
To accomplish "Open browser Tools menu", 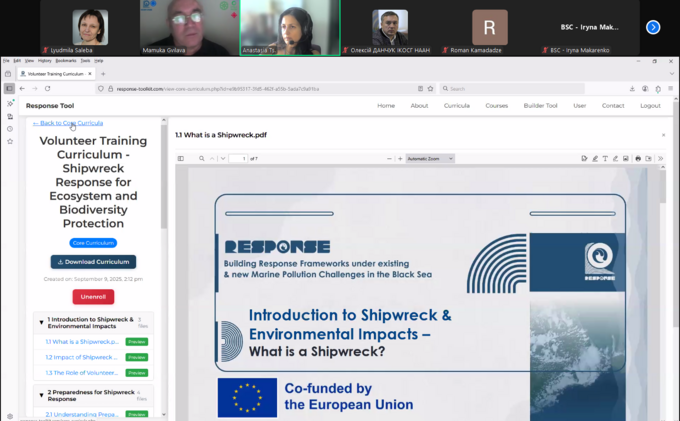I will click(x=85, y=61).
